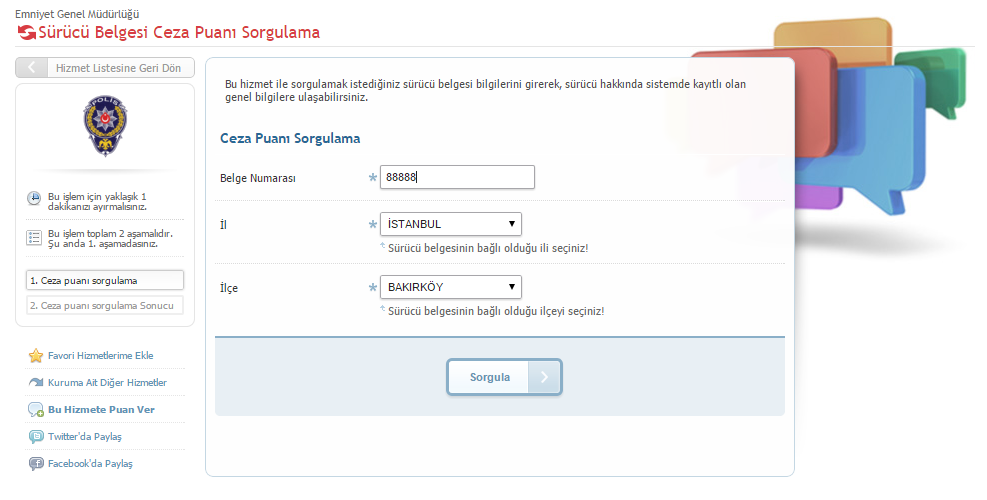The image size is (987, 500).
Task: Open the Bu Hizmete Puan Ver link
Action: [x=101, y=409]
